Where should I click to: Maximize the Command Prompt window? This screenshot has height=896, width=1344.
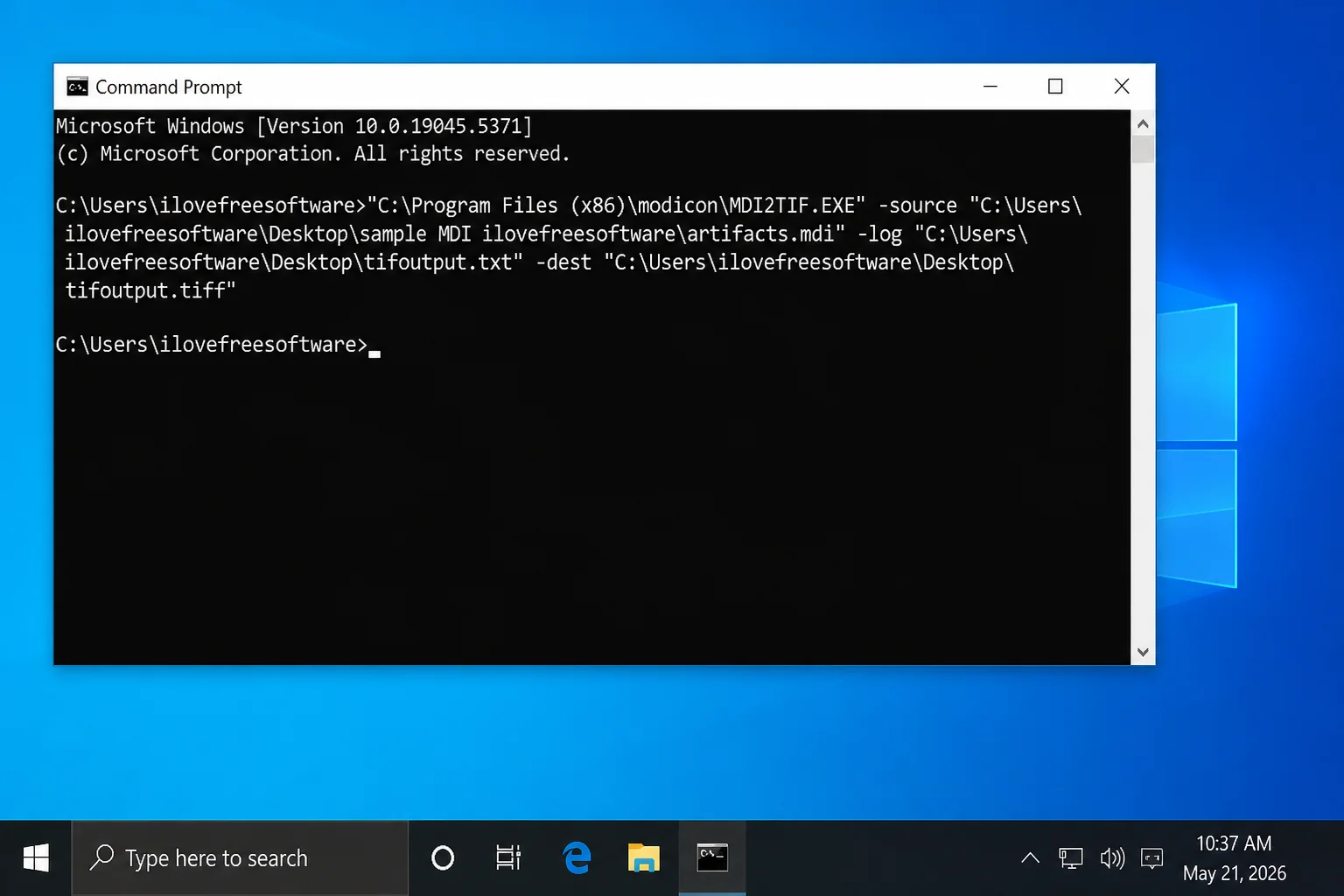tap(1055, 87)
